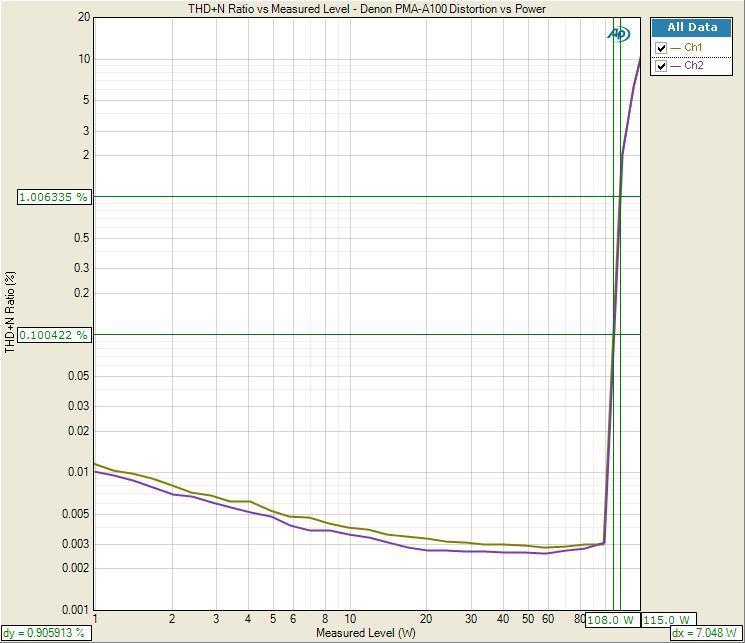
Task: Select the All Data legend header
Action: (692, 28)
